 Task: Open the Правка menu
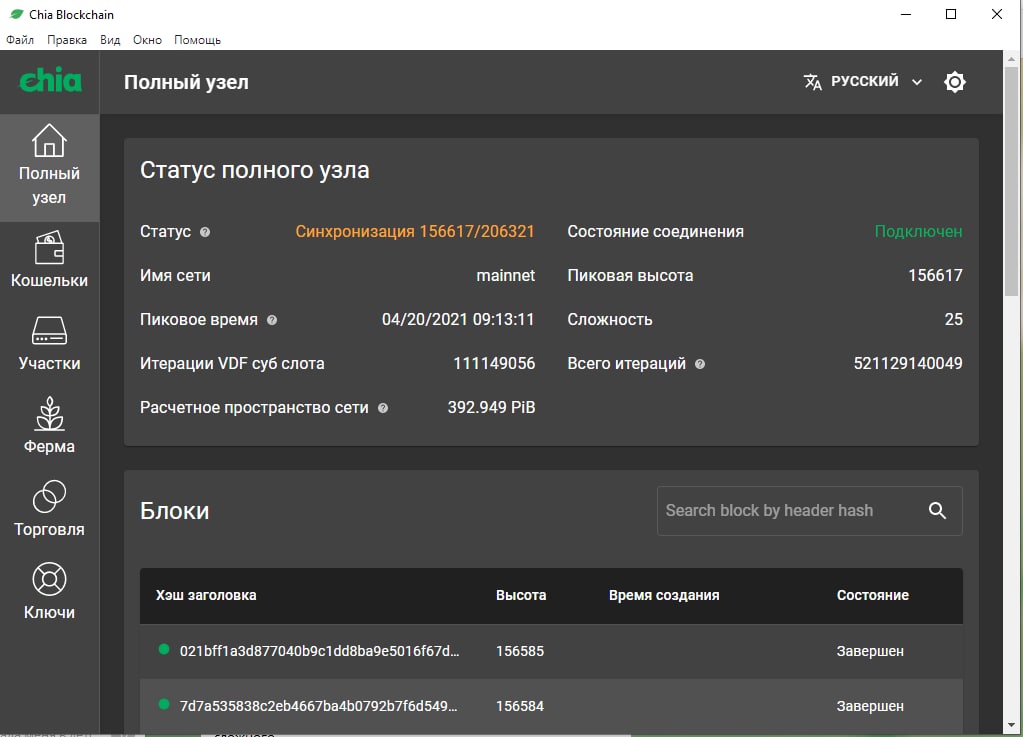pyautogui.click(x=67, y=40)
